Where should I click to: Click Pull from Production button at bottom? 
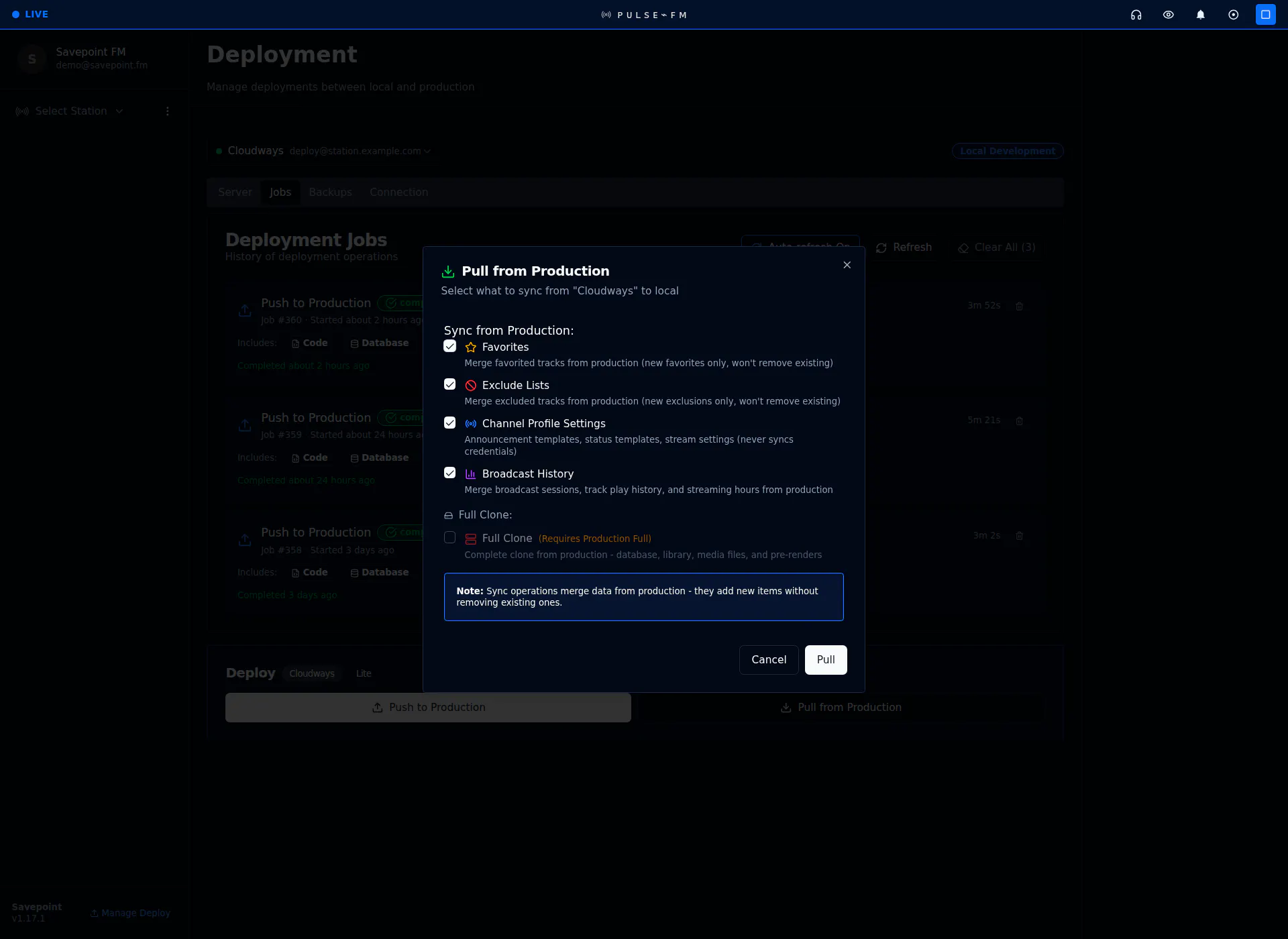coord(841,708)
